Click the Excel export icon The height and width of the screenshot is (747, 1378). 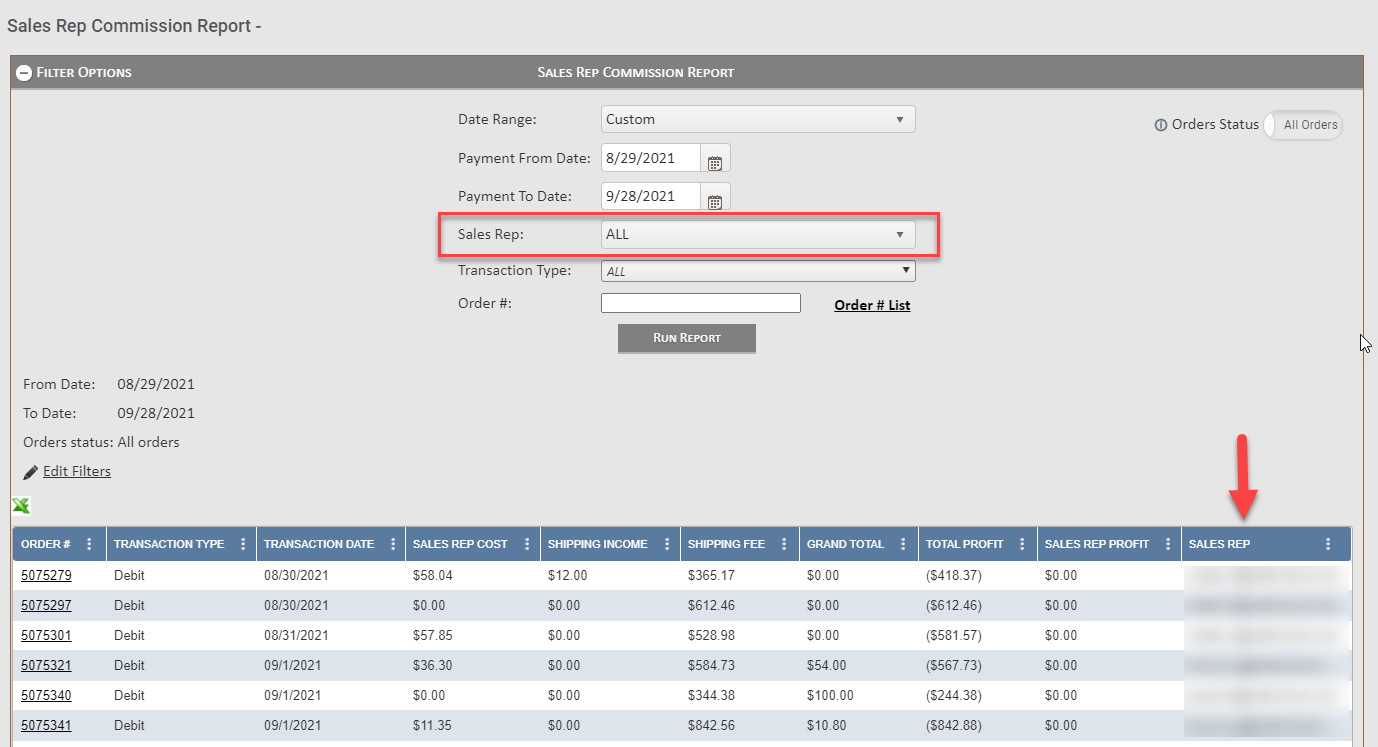coord(21,506)
